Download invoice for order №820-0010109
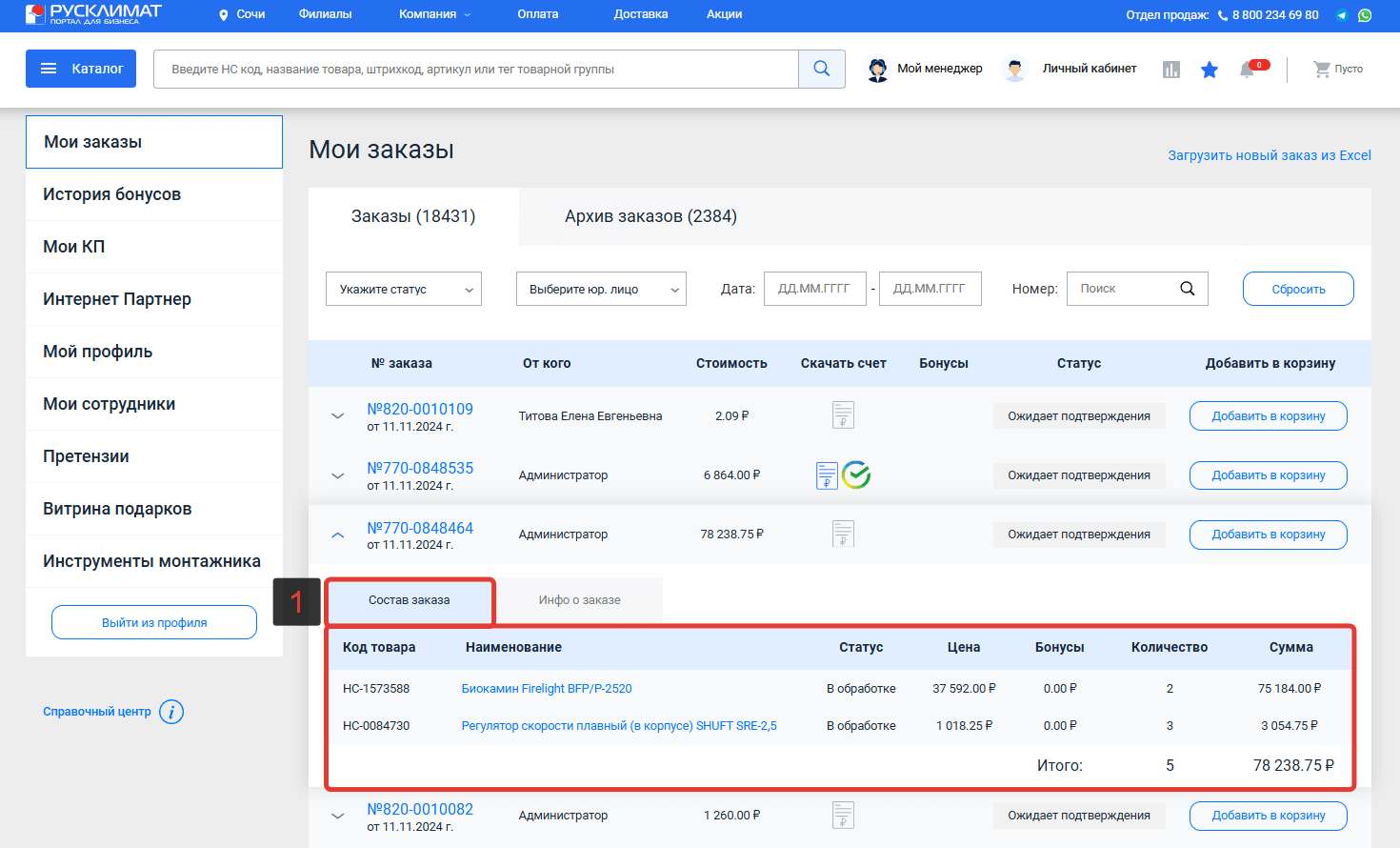Viewport: 1400px width, 848px height. pyautogui.click(x=843, y=415)
